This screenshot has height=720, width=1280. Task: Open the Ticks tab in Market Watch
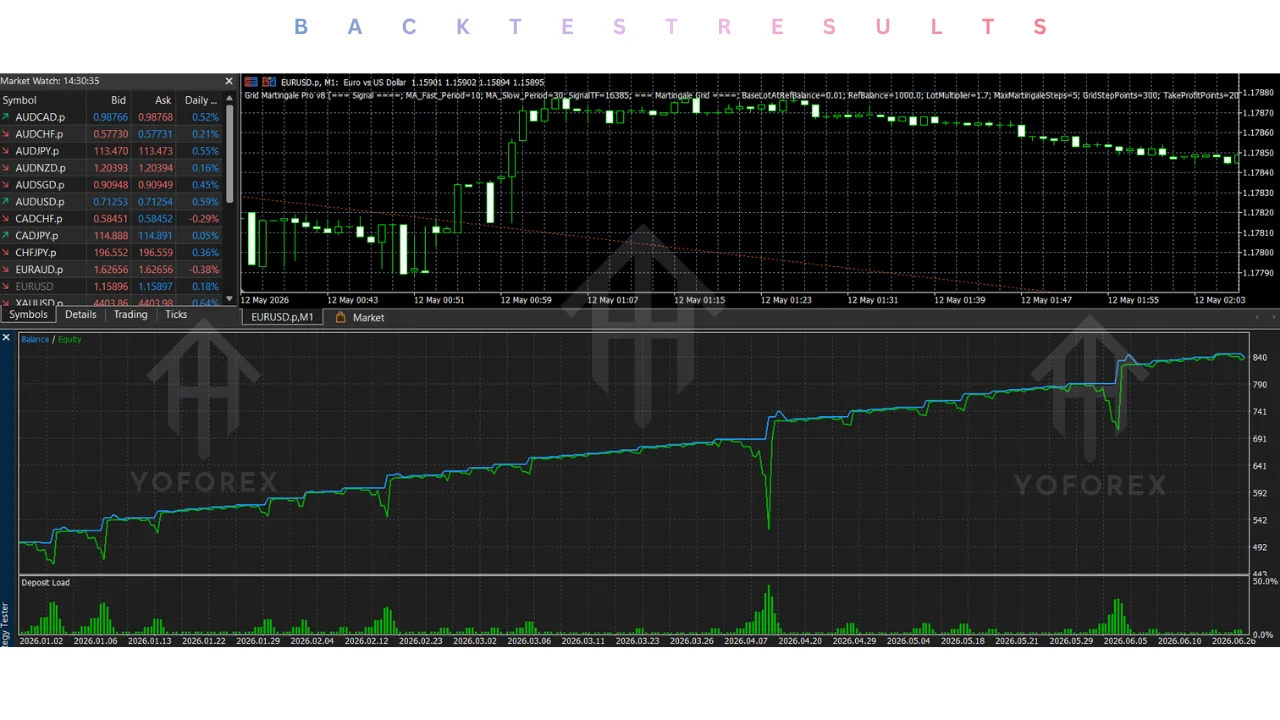tap(176, 315)
